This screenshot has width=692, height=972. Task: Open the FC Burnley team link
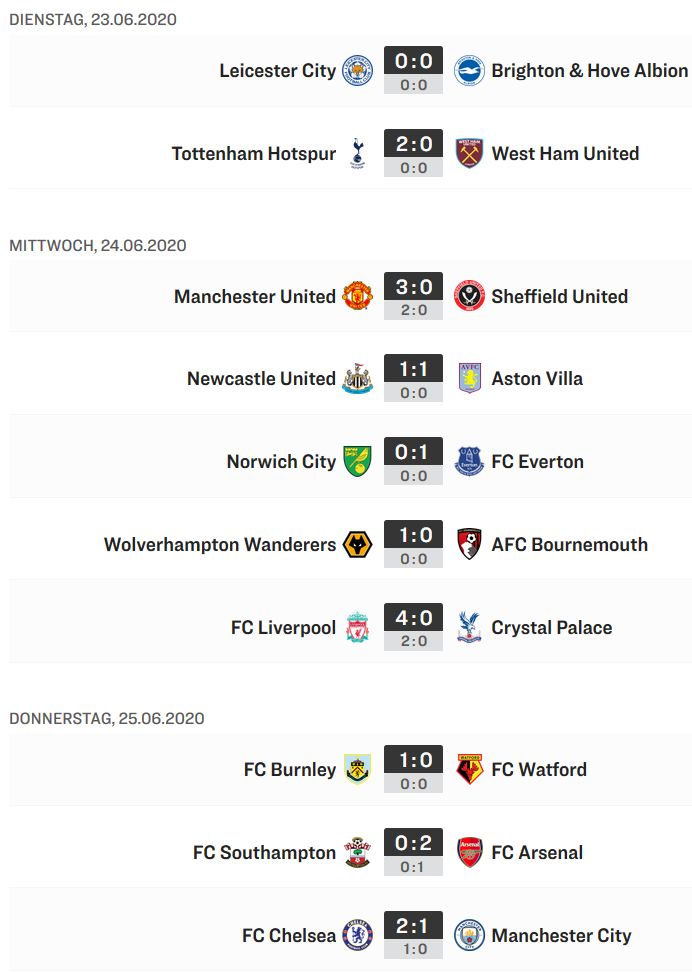(290, 770)
